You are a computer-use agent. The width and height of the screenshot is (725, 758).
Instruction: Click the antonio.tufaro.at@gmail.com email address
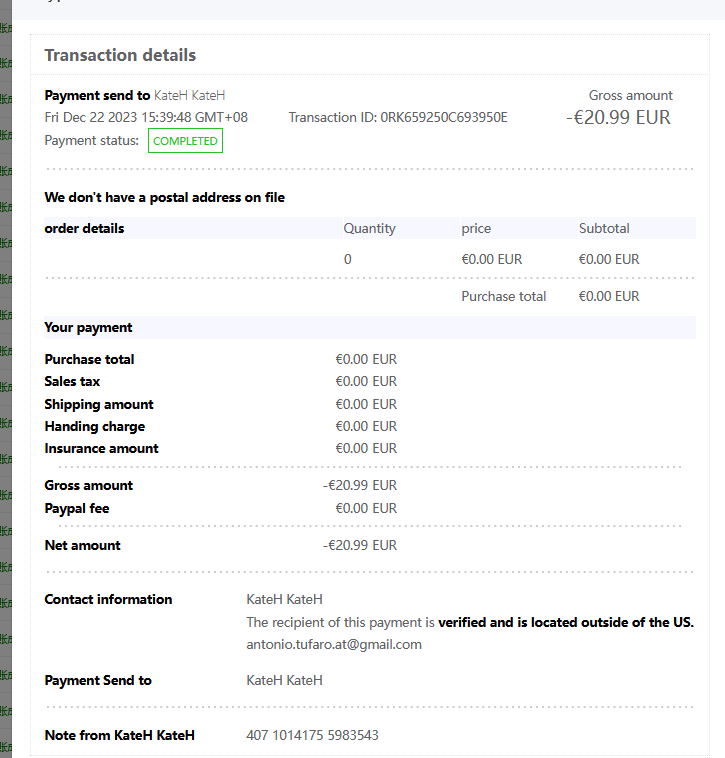[334, 644]
